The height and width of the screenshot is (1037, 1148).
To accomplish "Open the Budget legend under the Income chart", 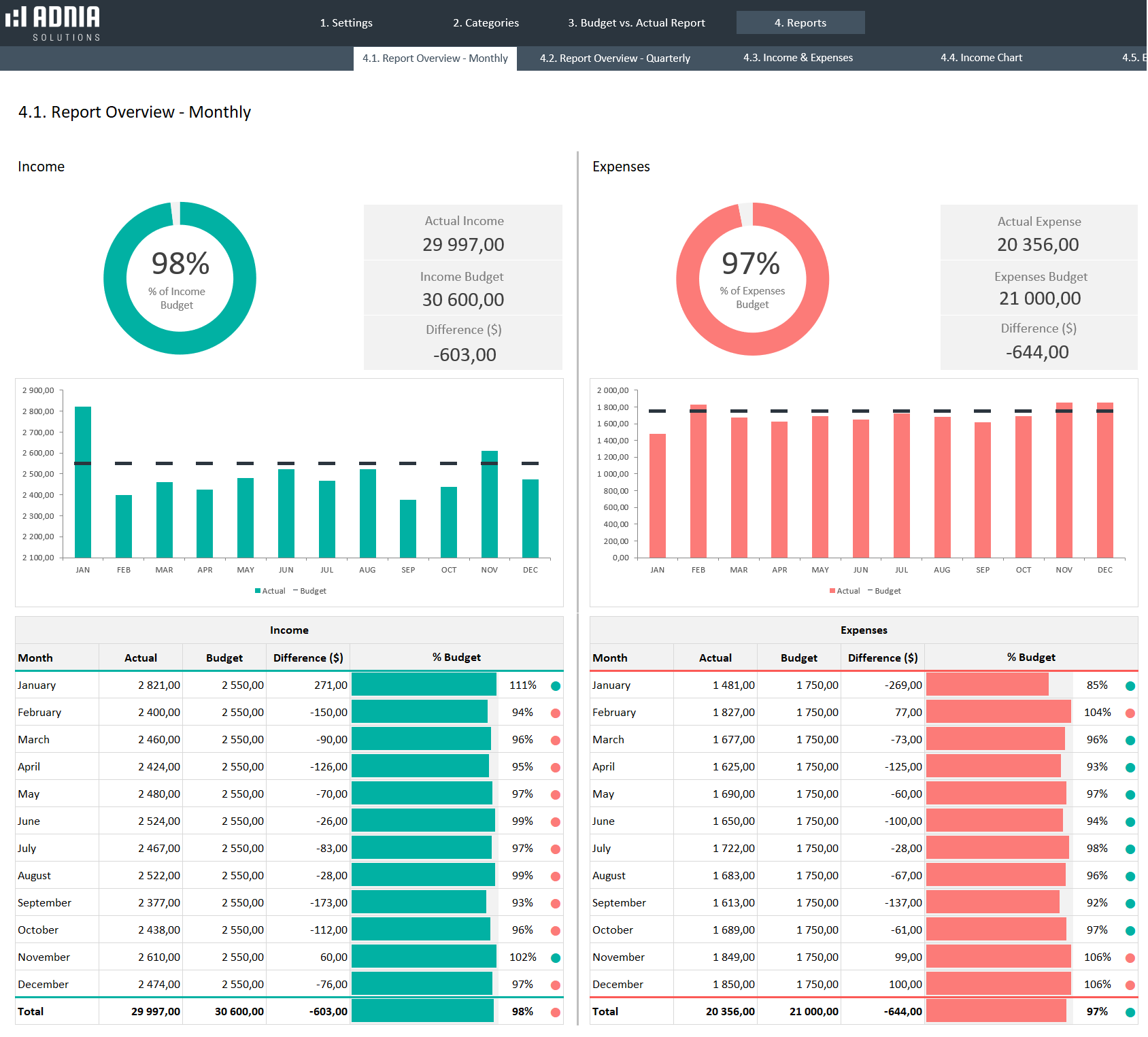I will 311,590.
